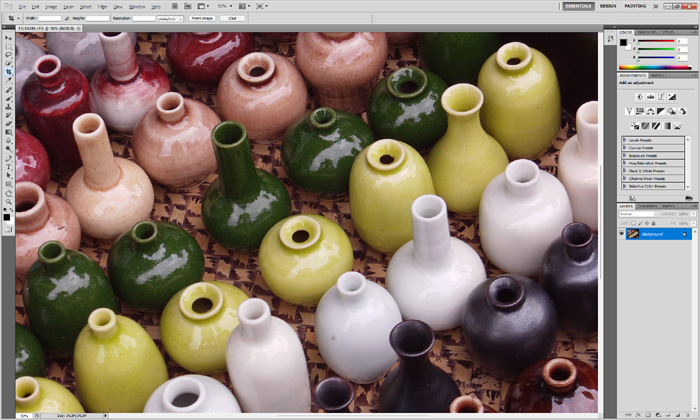Viewport: 700px width, 420px height.
Task: Open the Image menu
Action: coord(51,7)
